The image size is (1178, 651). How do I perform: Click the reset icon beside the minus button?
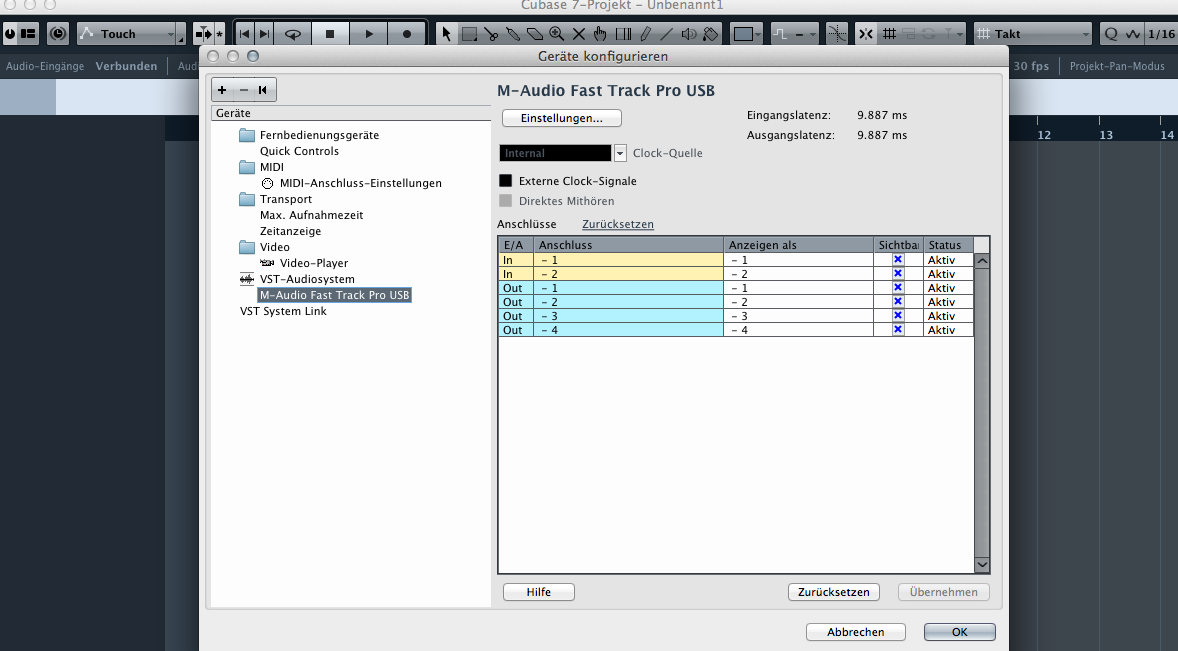click(x=263, y=90)
